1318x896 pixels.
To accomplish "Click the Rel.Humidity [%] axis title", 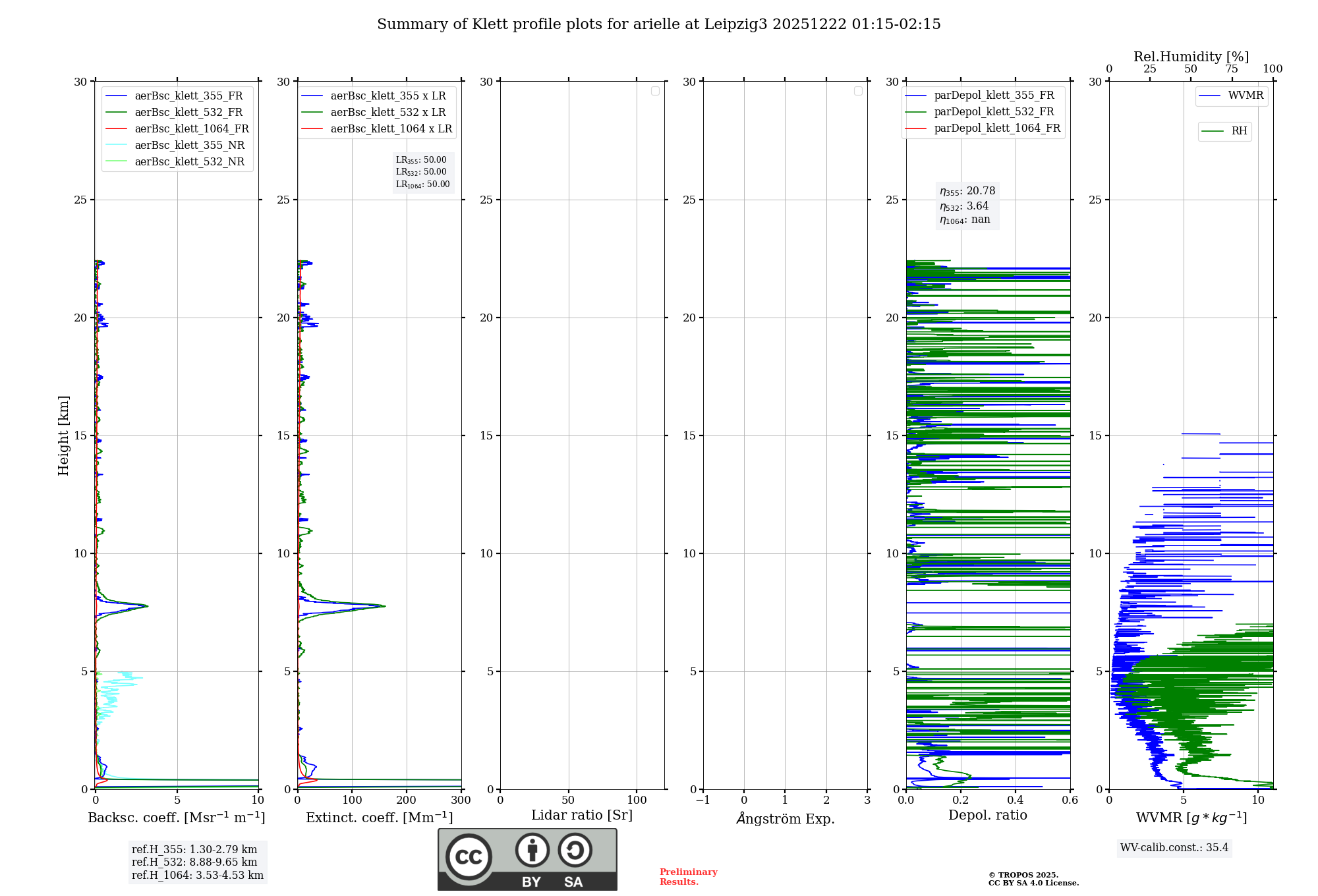I will tap(1191, 57).
